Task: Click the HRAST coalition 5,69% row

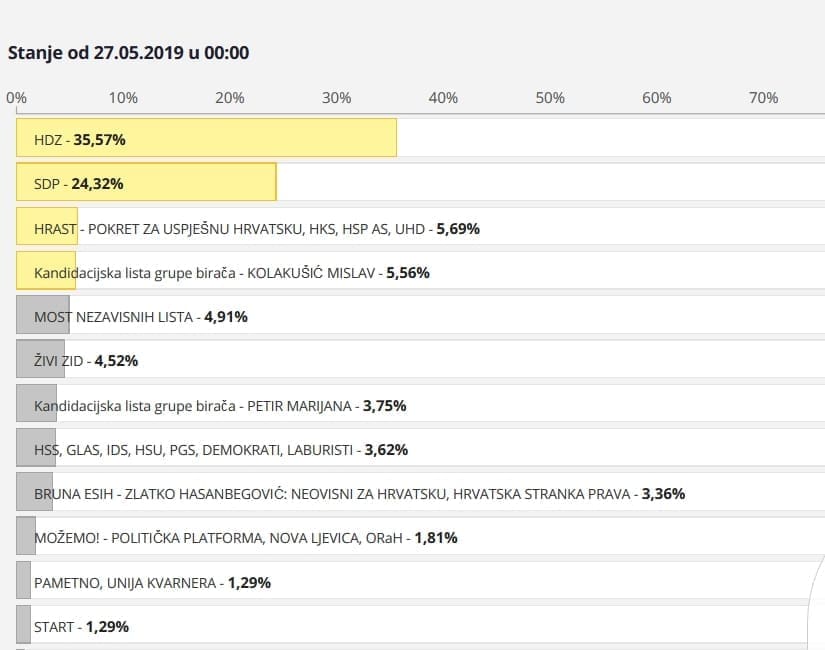Action: click(257, 228)
